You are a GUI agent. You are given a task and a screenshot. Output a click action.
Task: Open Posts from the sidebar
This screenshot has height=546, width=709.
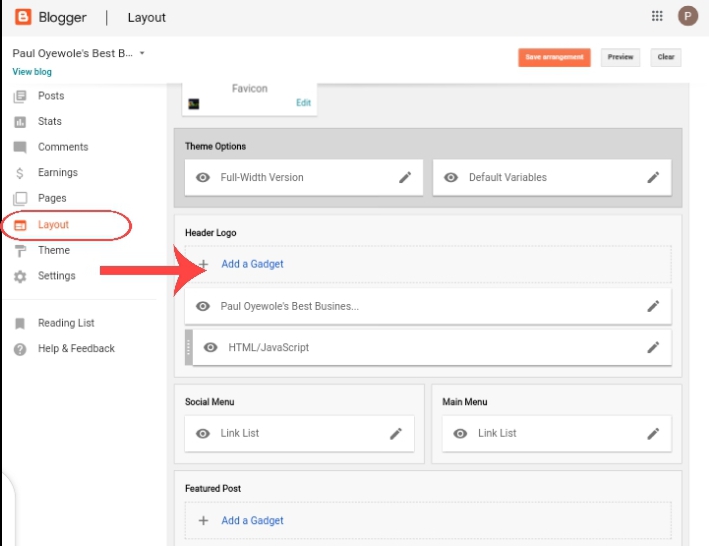[x=51, y=96]
